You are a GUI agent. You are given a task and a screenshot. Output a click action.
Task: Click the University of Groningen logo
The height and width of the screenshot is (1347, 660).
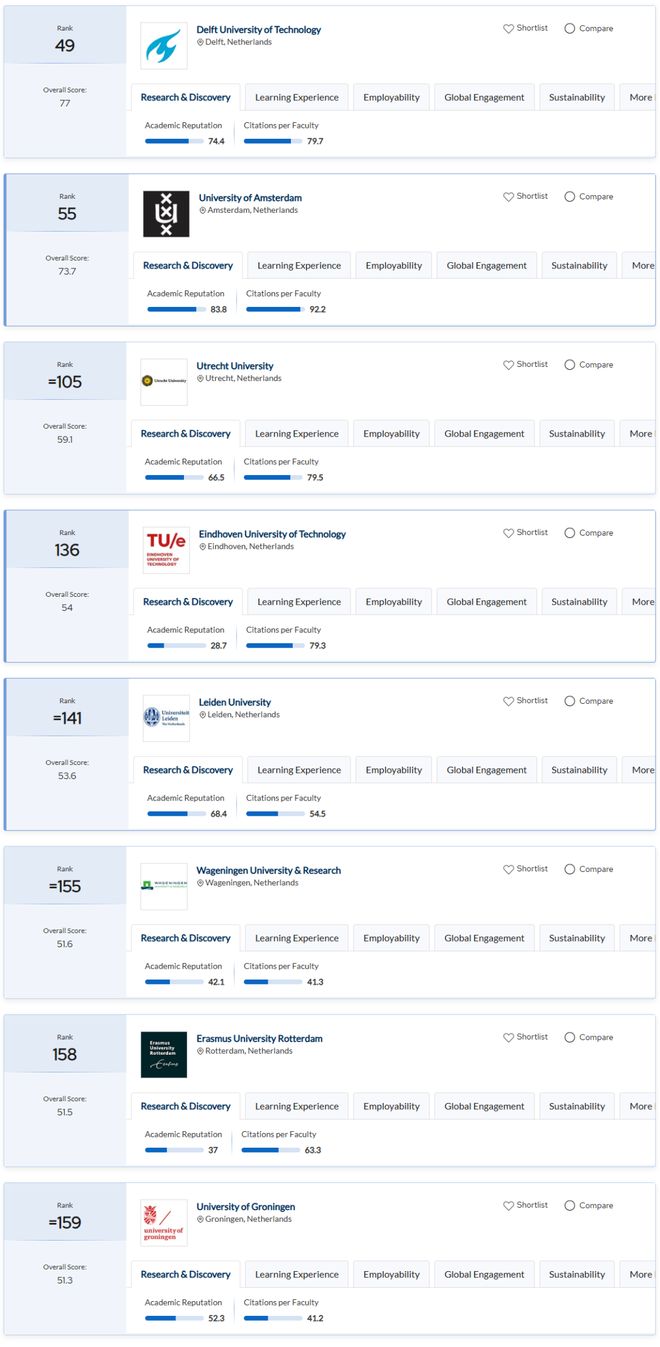pos(164,1222)
